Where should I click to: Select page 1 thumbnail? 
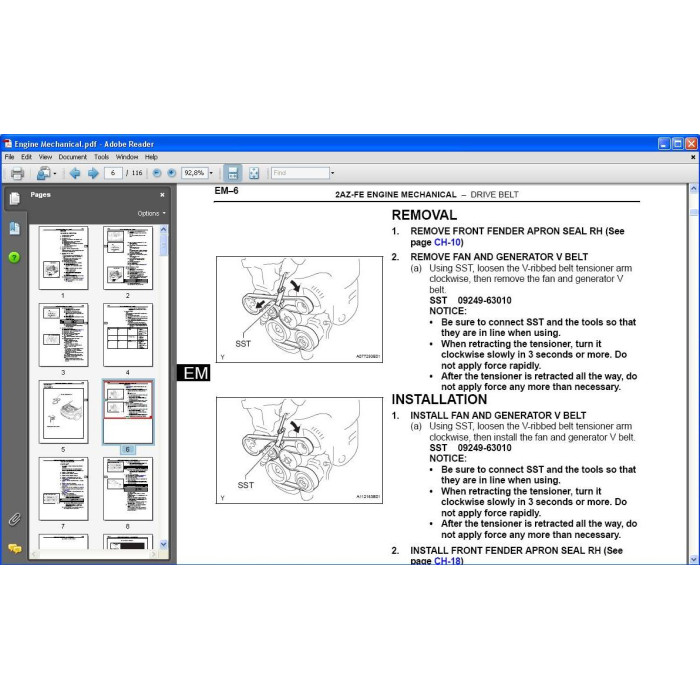(63, 258)
